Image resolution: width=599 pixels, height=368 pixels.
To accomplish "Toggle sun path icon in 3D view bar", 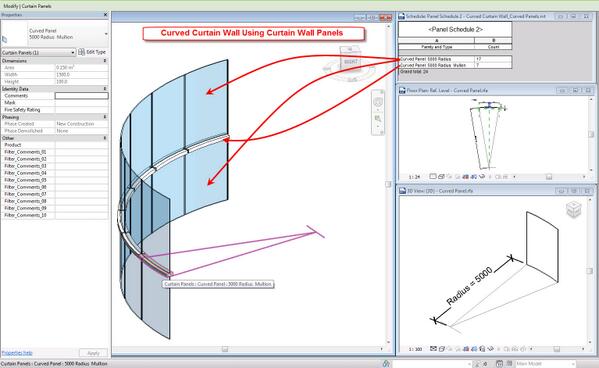I will (450, 349).
